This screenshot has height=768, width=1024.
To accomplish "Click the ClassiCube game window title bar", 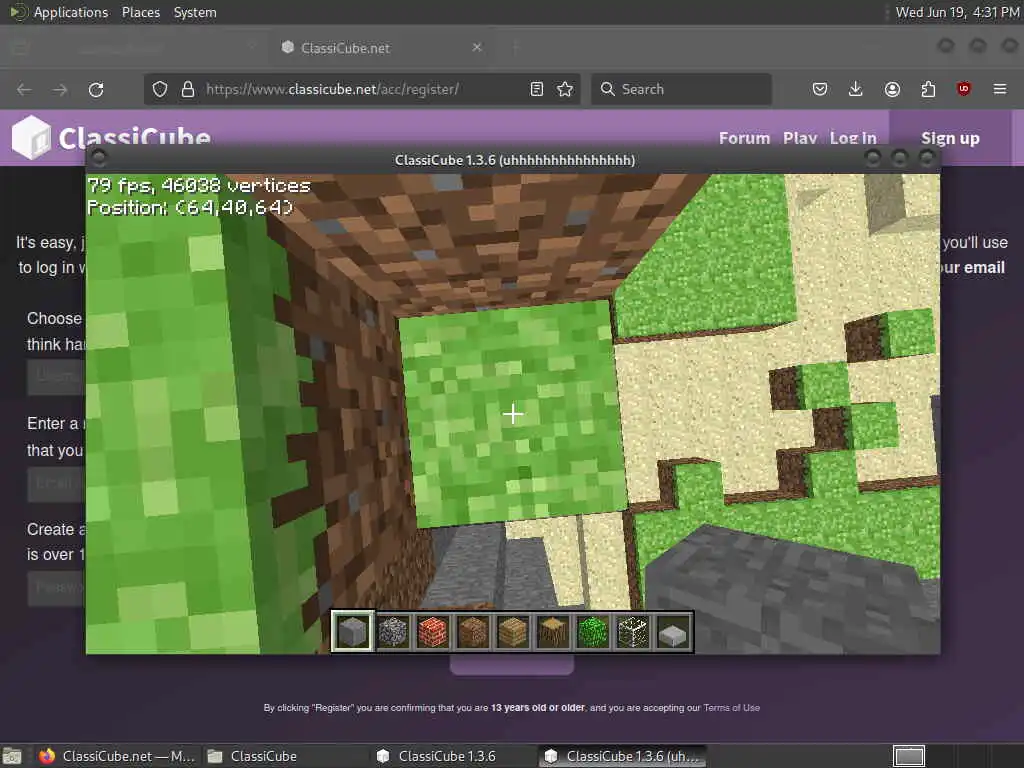I will (514, 160).
